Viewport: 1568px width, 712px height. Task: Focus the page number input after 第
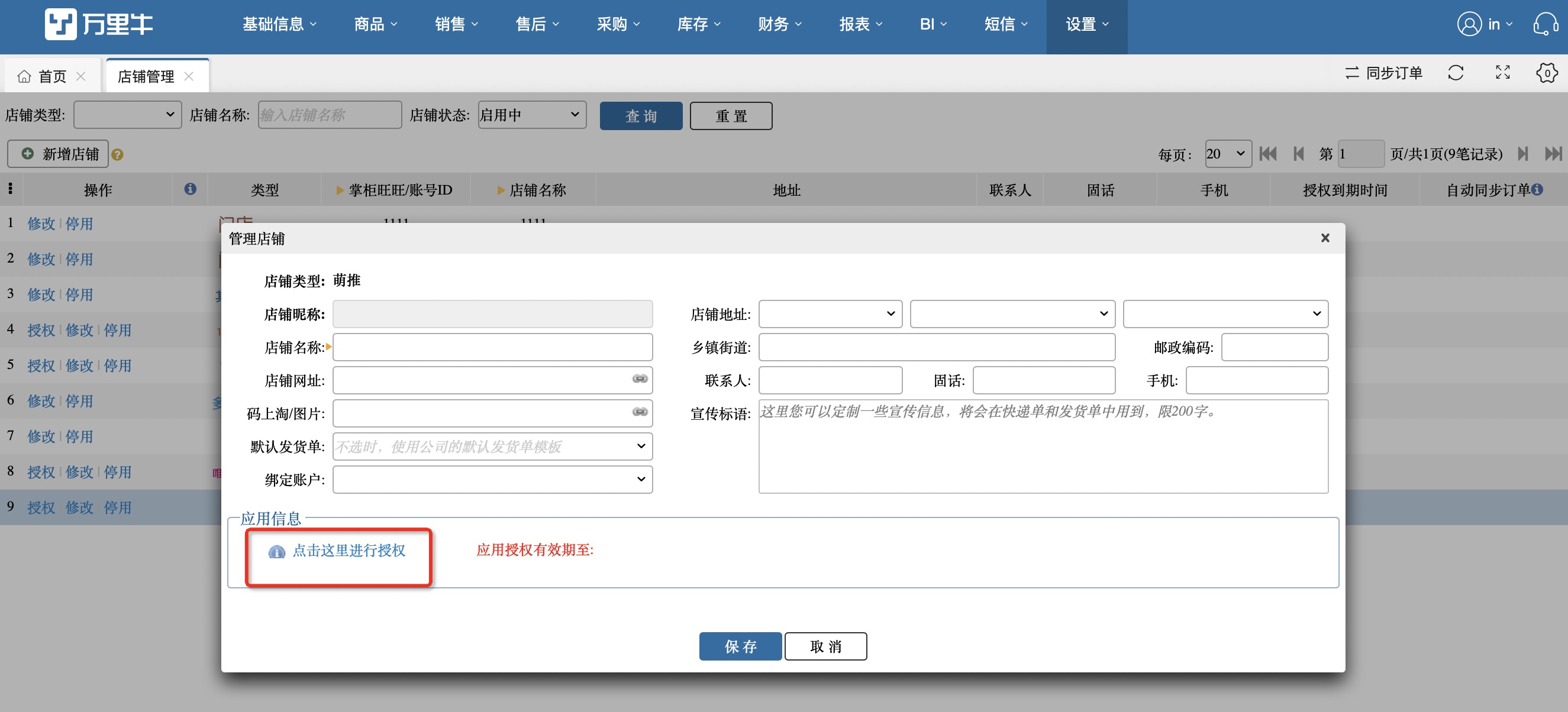(x=1361, y=154)
